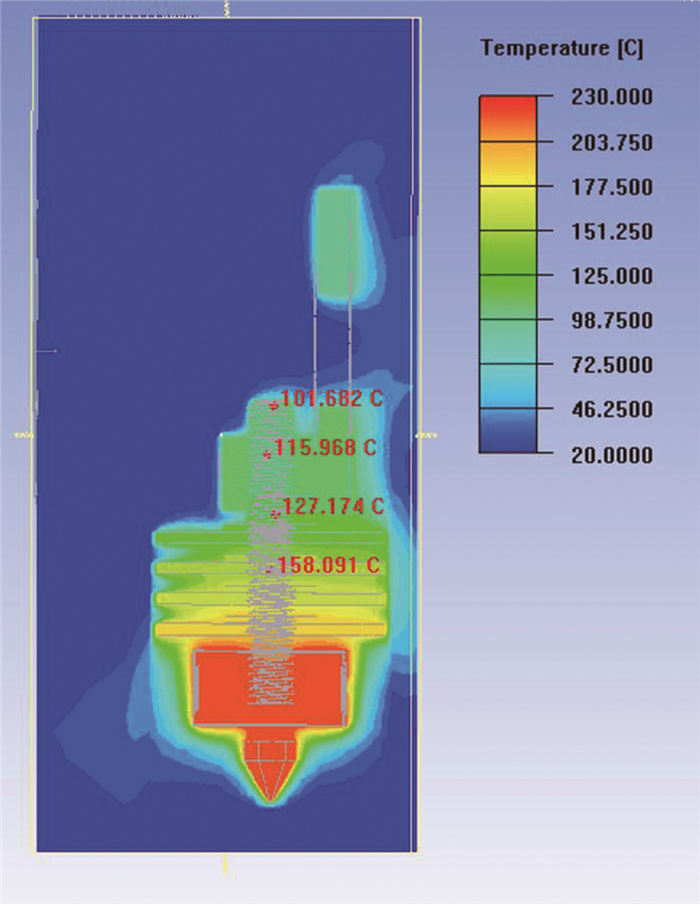This screenshot has height=904, width=700.
Task: Click the isolated teal warm region above probes
Action: (341, 245)
